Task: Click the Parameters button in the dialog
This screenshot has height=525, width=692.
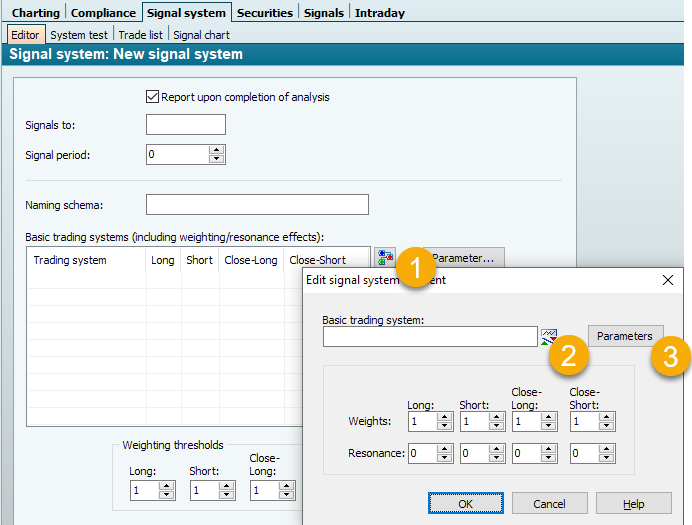Action: coord(625,336)
